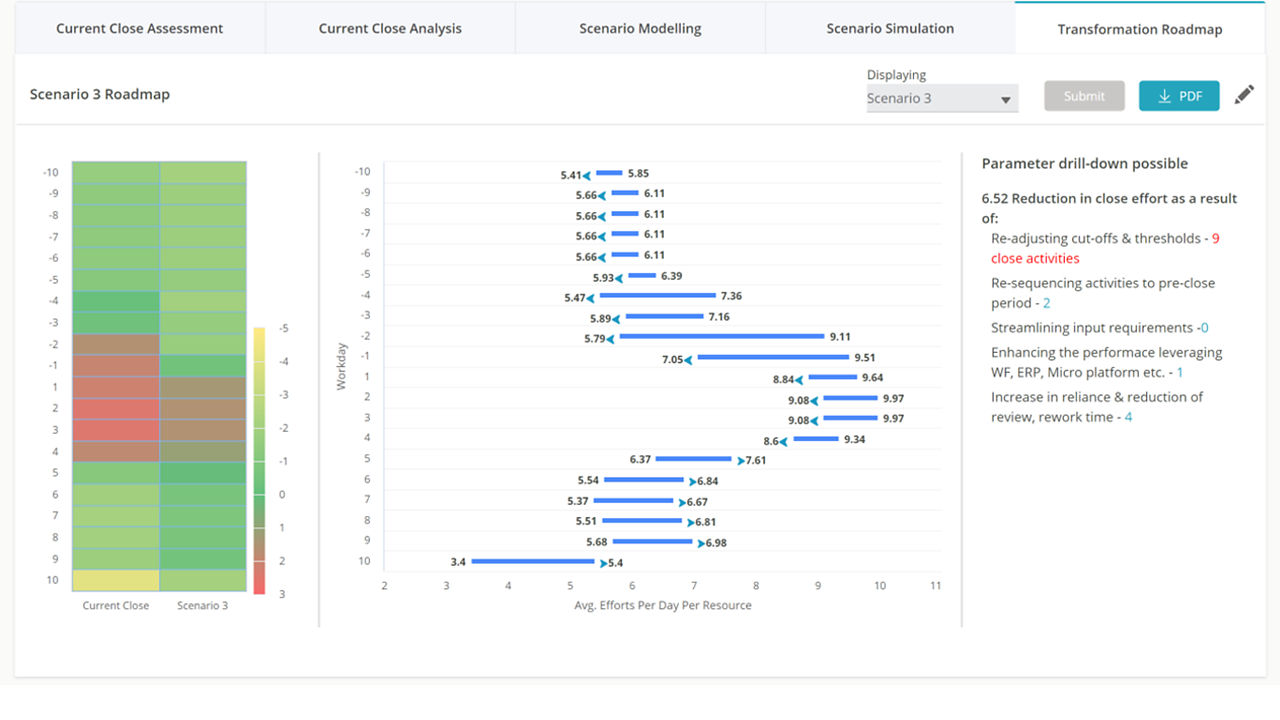
Task: Click the arrow marker next to 7.05
Action: pos(688,359)
